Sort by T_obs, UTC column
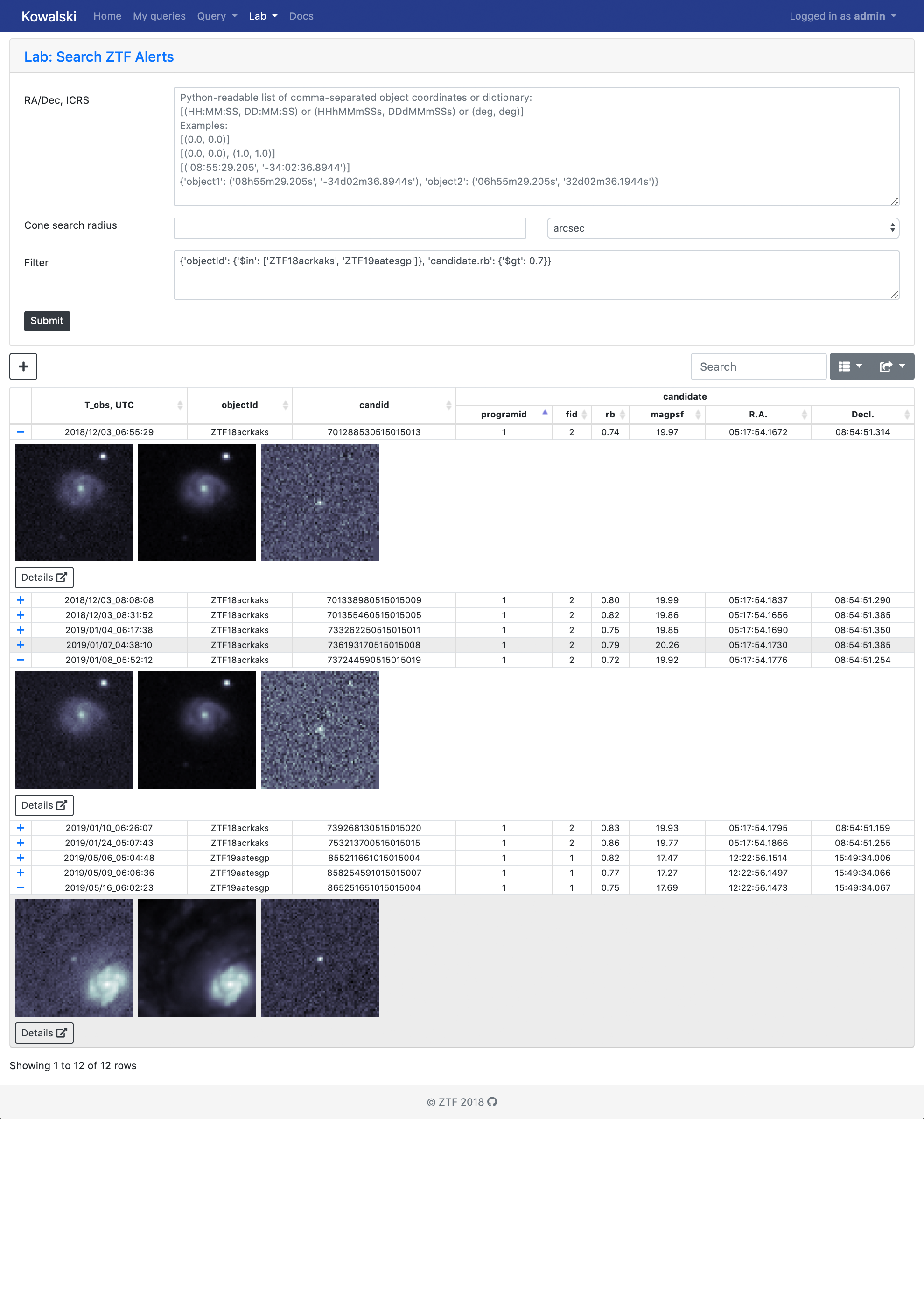The image size is (924, 1310). 109,405
